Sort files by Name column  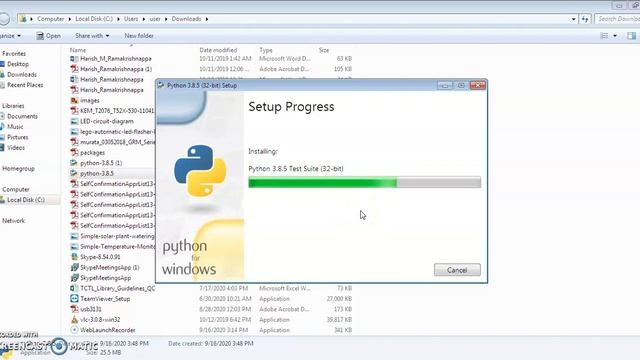78,50
